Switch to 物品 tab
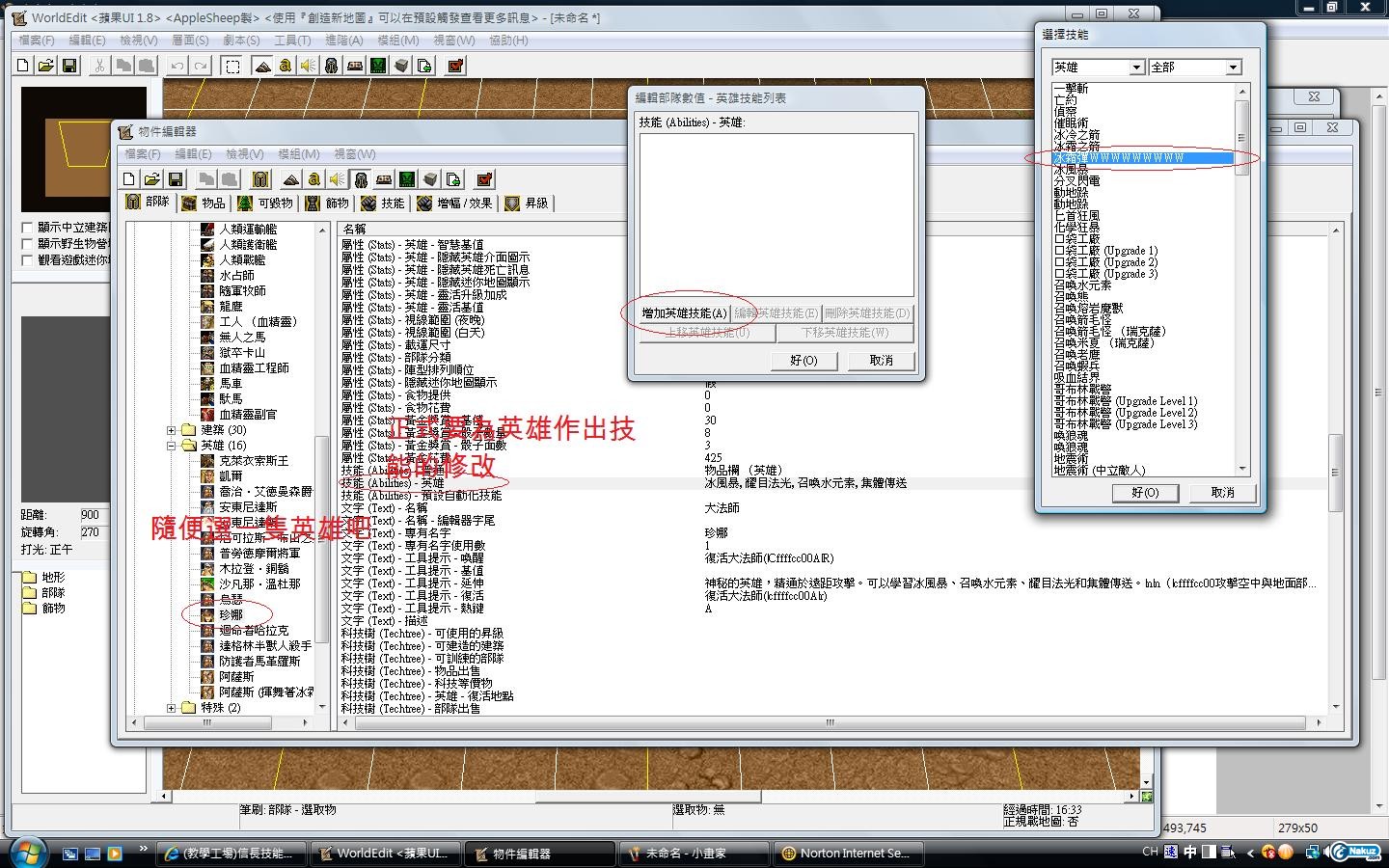 tap(203, 203)
